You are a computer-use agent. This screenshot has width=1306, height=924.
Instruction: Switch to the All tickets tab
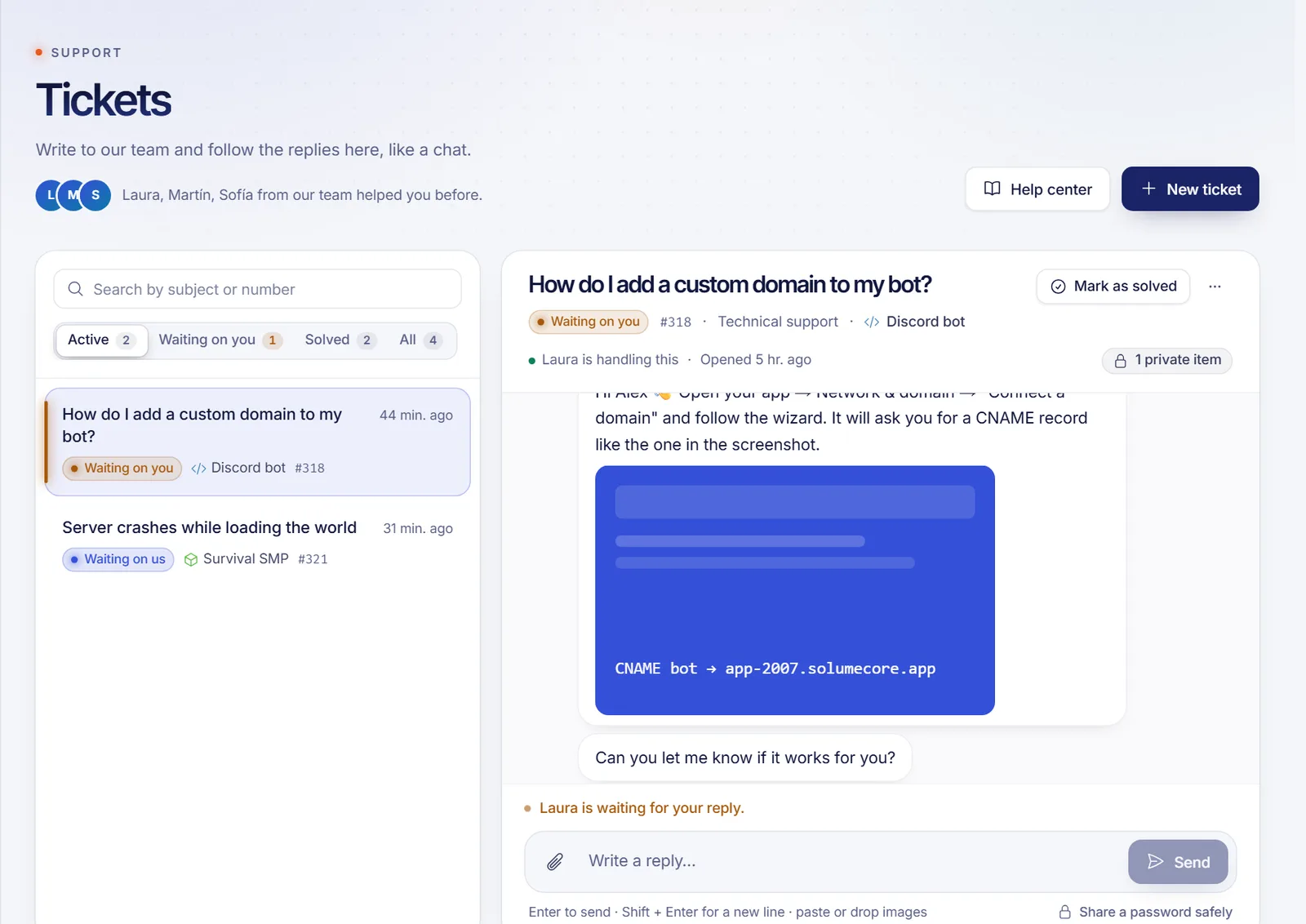pos(420,340)
